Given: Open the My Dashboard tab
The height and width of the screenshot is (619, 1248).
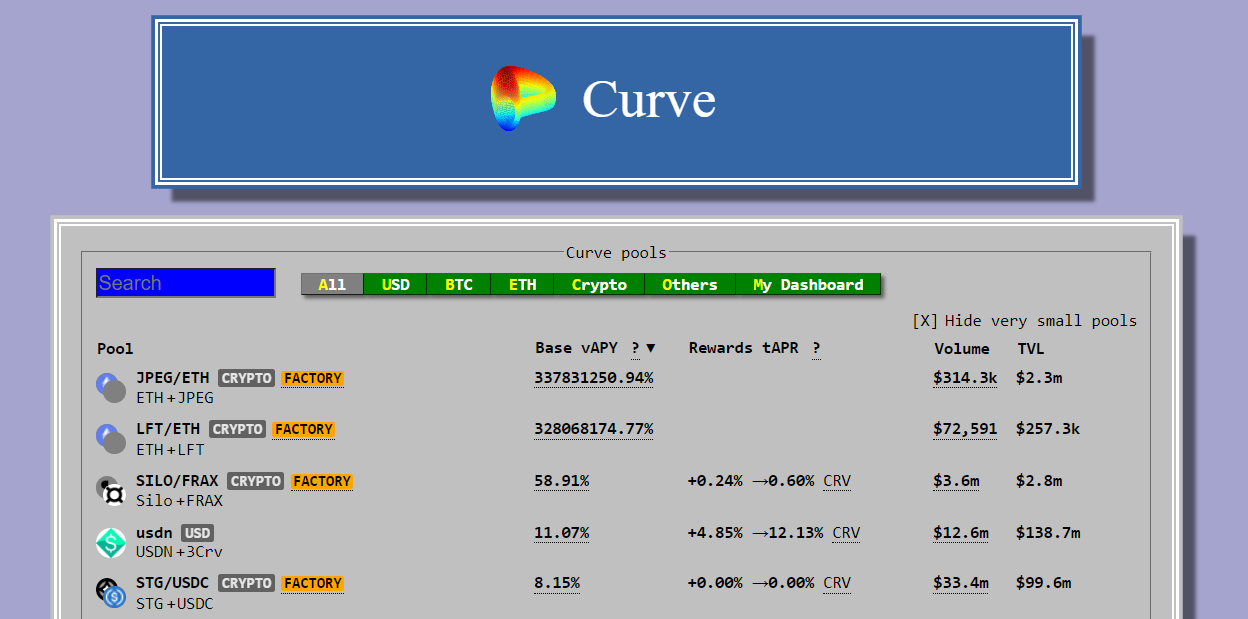Looking at the screenshot, I should pyautogui.click(x=808, y=285).
